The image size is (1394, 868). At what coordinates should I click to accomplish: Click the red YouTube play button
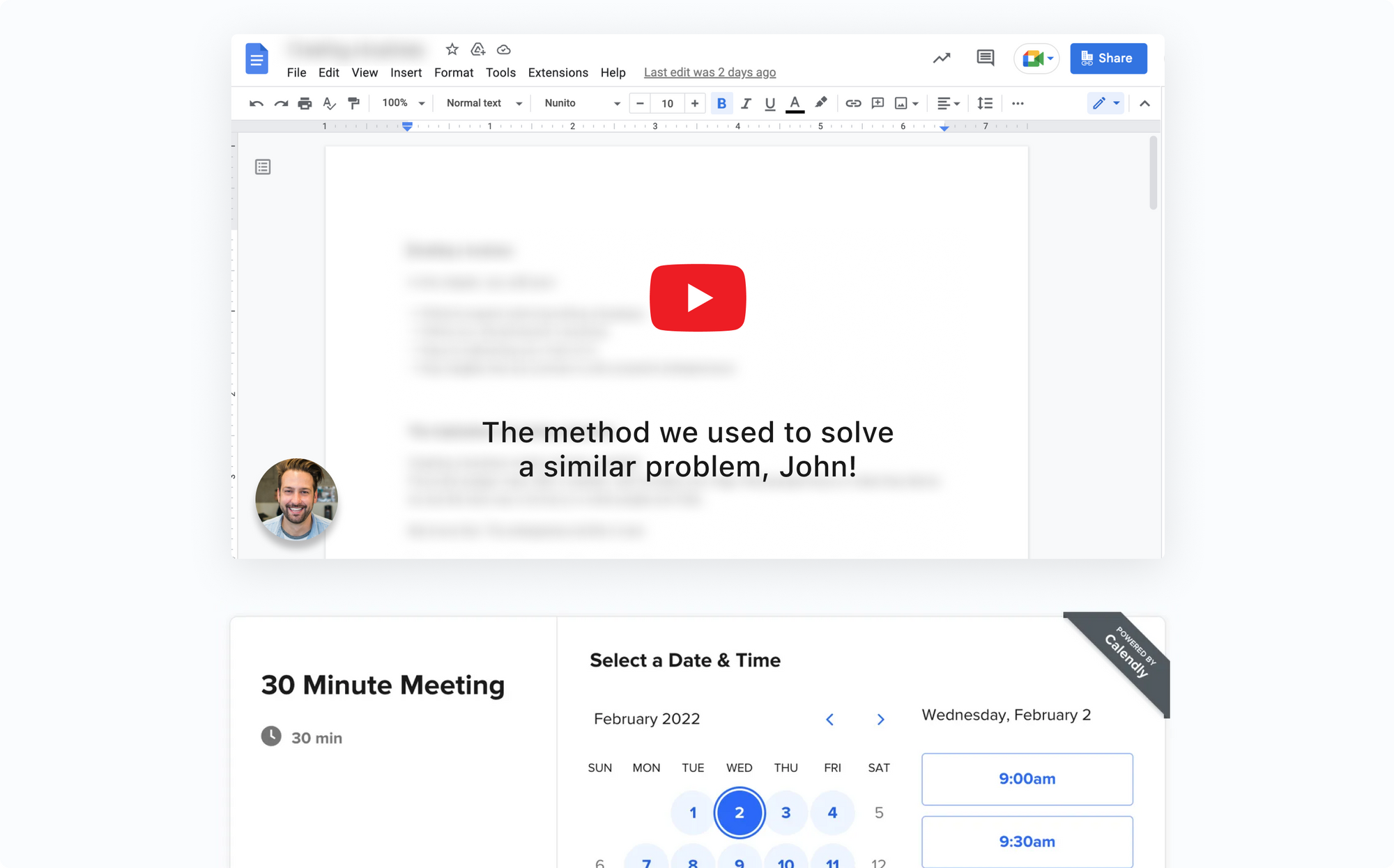(698, 297)
